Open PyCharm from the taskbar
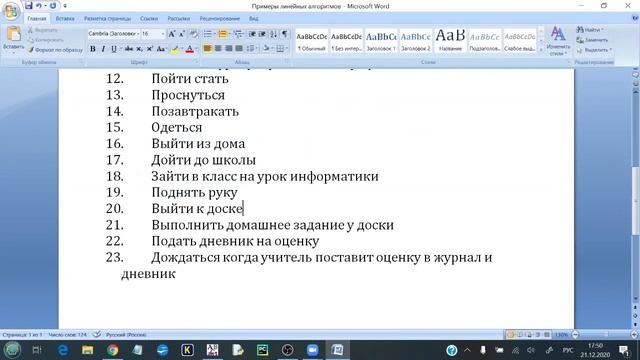This screenshot has width=640, height=360. 262,350
